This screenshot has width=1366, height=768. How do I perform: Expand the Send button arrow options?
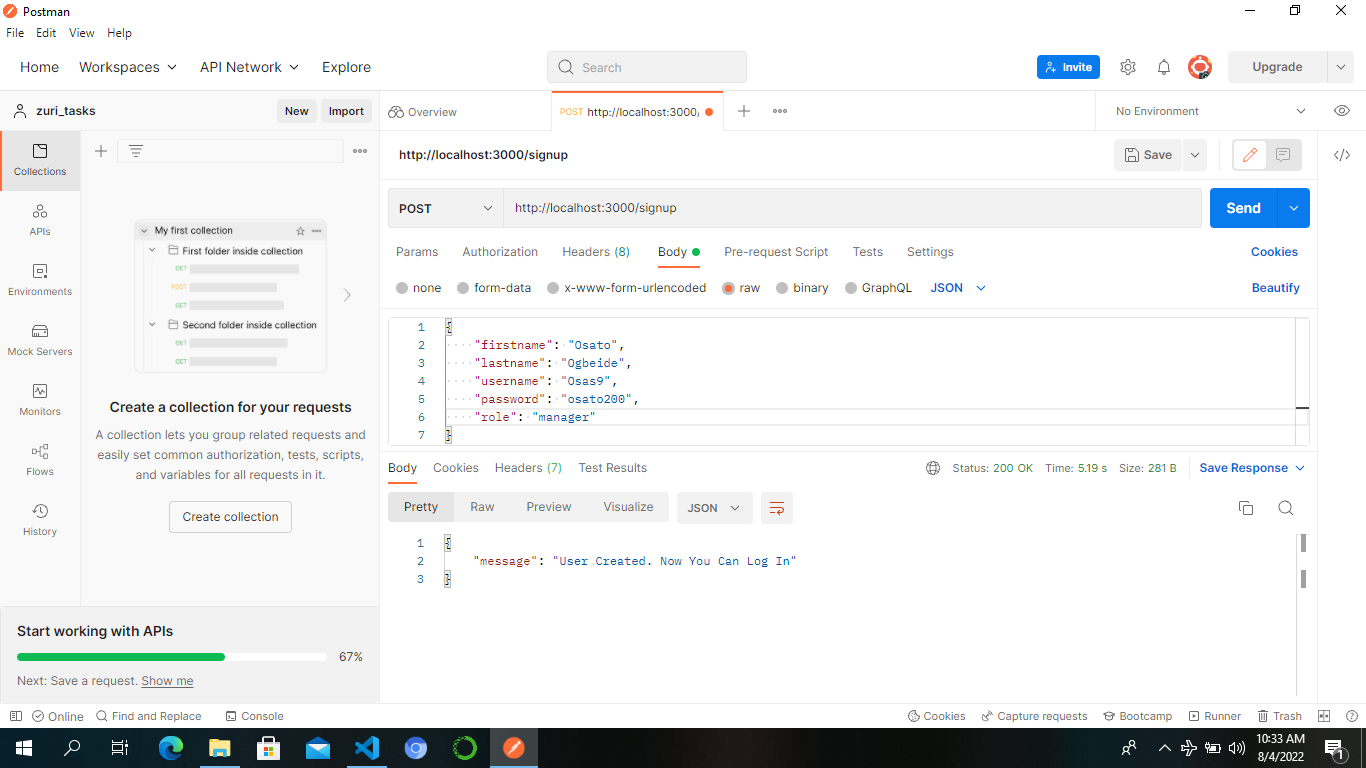[x=1294, y=208]
